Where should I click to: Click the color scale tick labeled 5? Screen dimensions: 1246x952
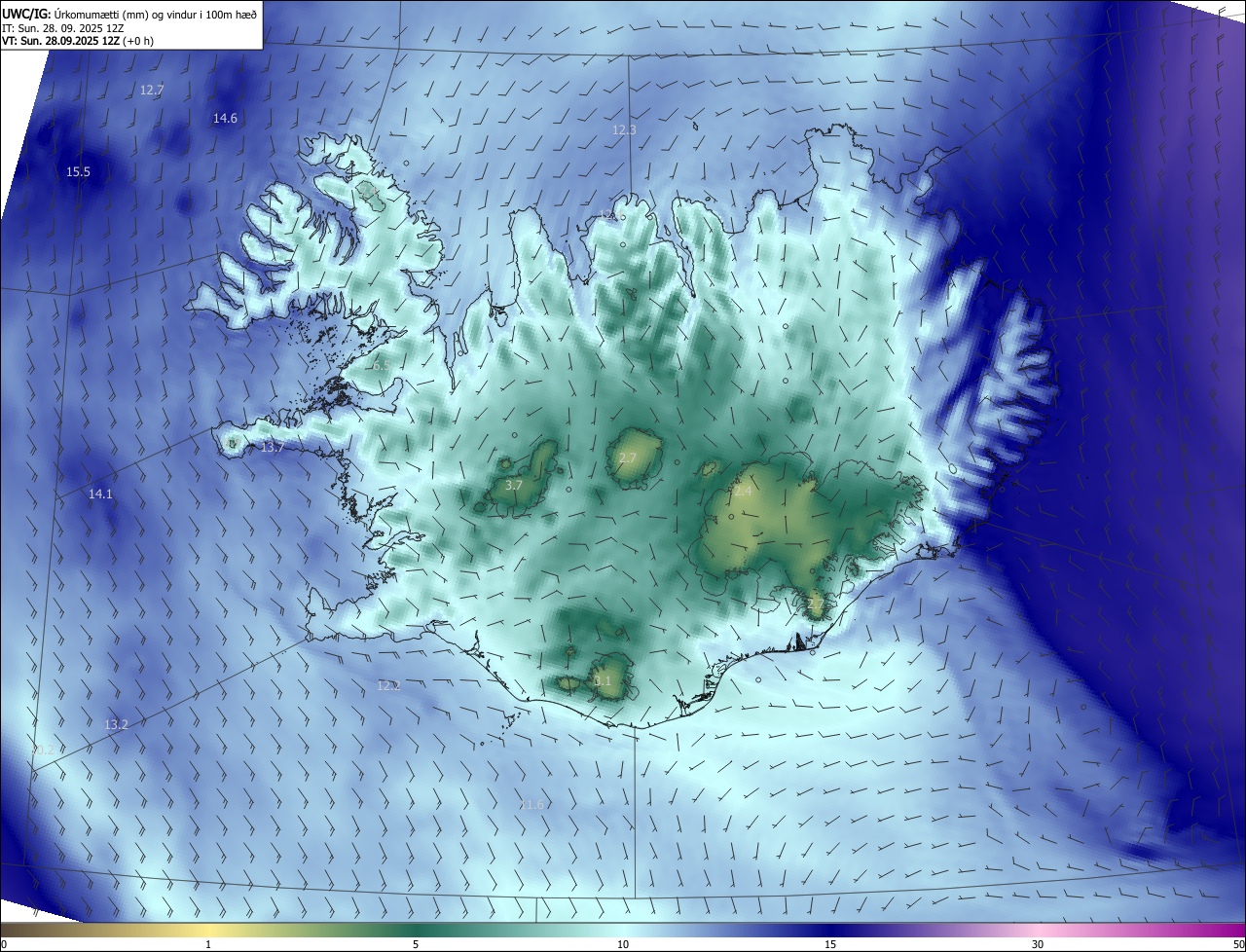[x=416, y=944]
